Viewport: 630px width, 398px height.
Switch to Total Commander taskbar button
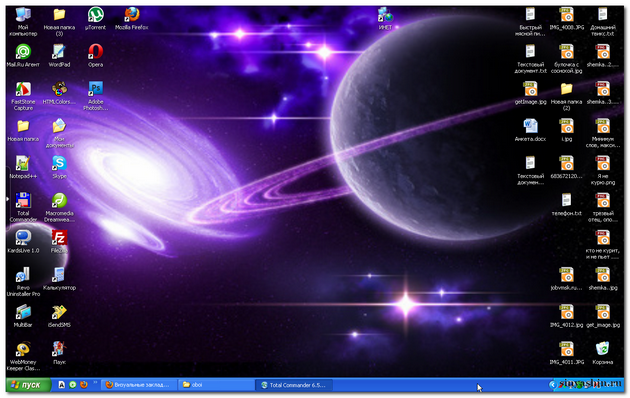pos(295,385)
